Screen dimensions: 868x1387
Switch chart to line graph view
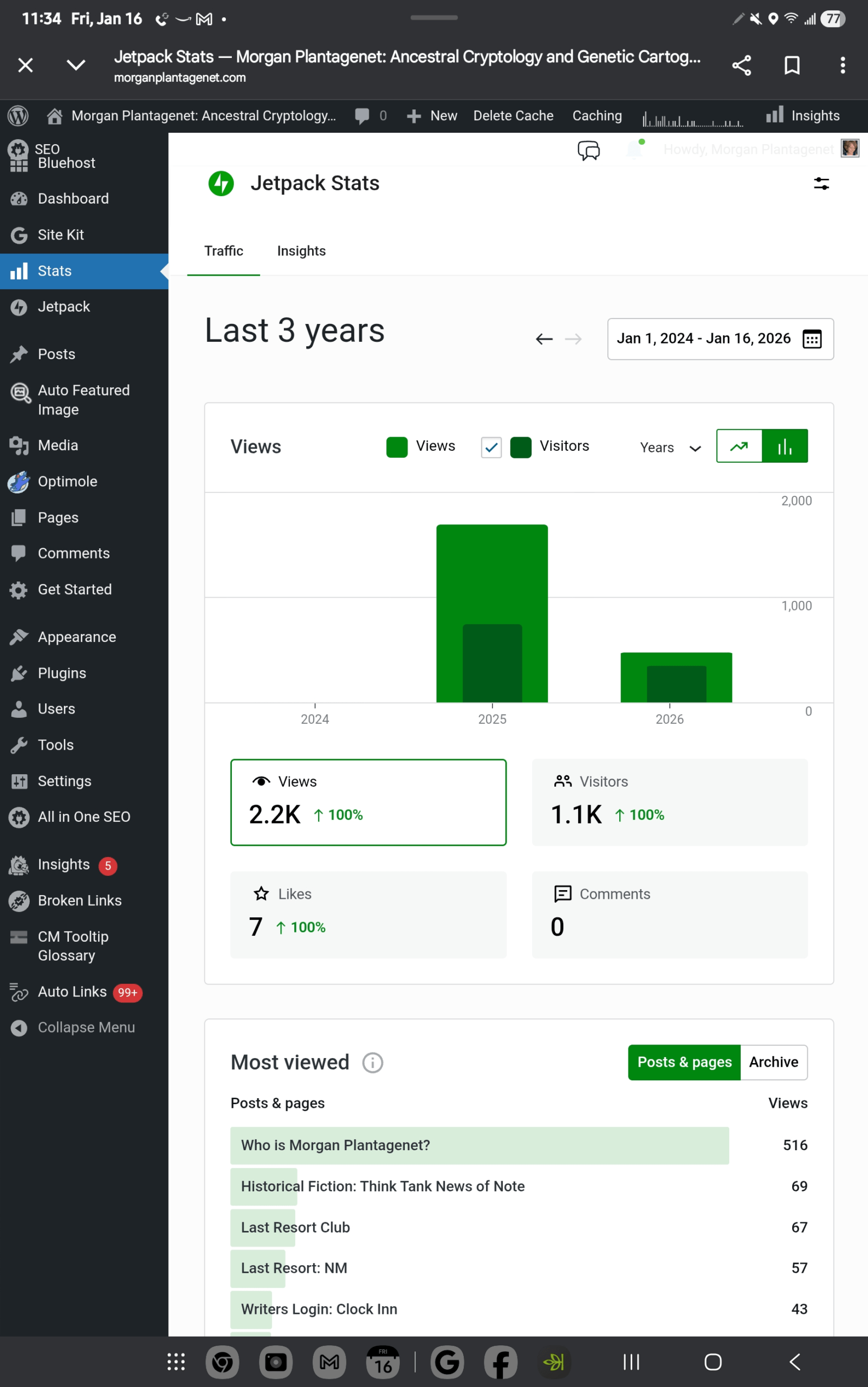(739, 446)
